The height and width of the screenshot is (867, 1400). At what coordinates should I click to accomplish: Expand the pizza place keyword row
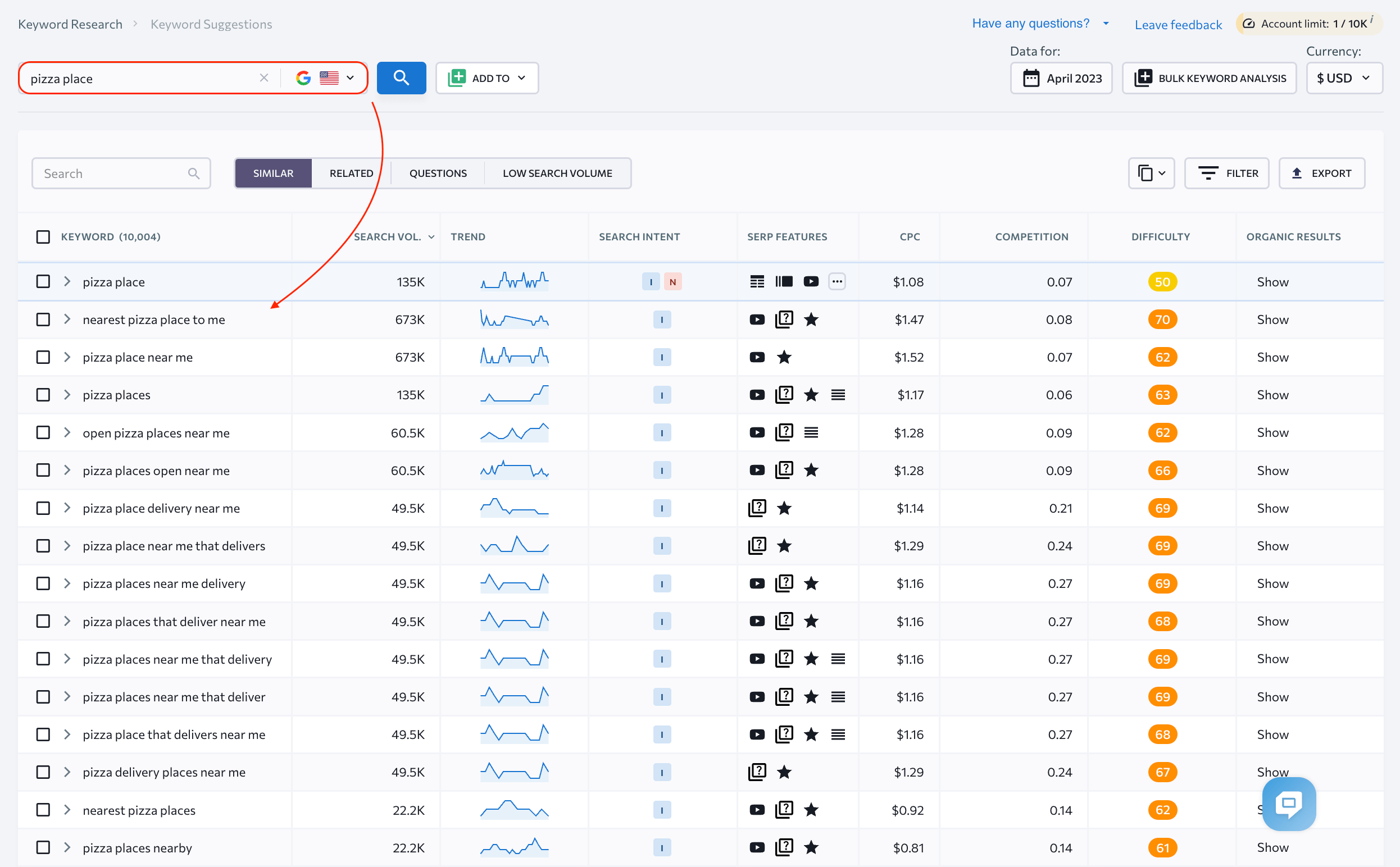tap(66, 281)
